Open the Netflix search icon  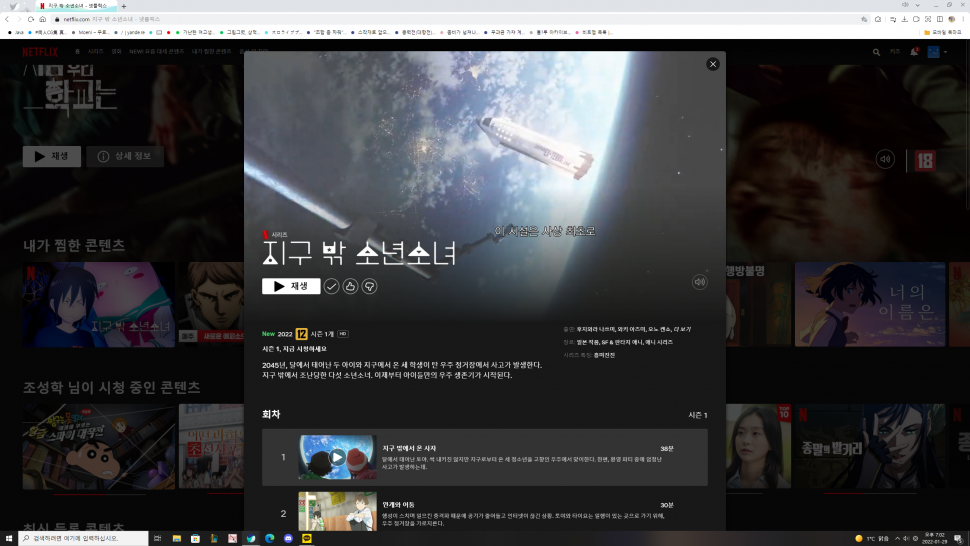[x=876, y=53]
